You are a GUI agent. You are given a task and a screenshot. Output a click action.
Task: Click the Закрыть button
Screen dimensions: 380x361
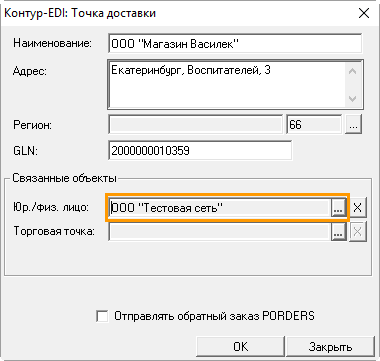point(330,347)
